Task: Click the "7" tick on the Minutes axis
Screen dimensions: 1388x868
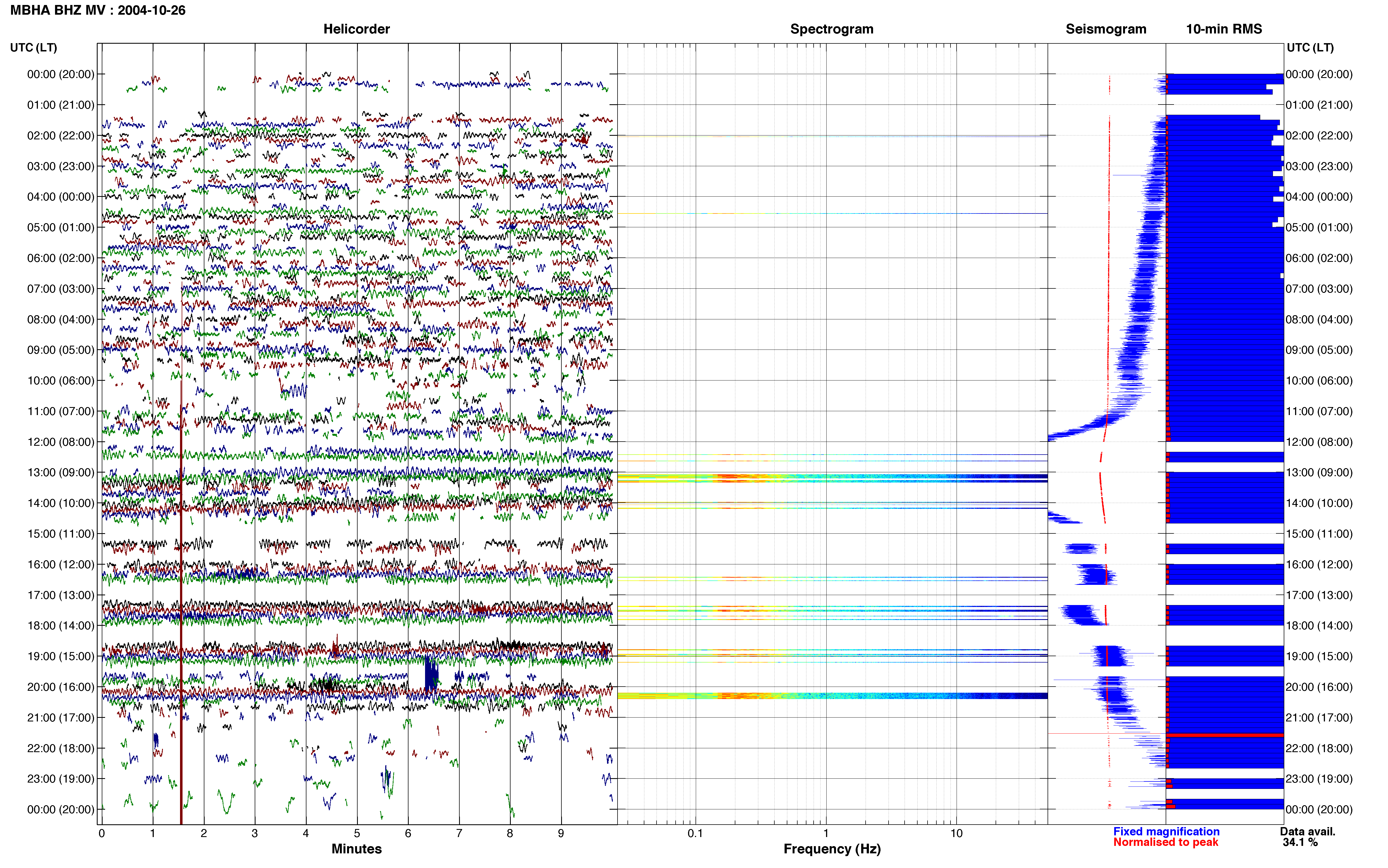Action: pos(459,833)
